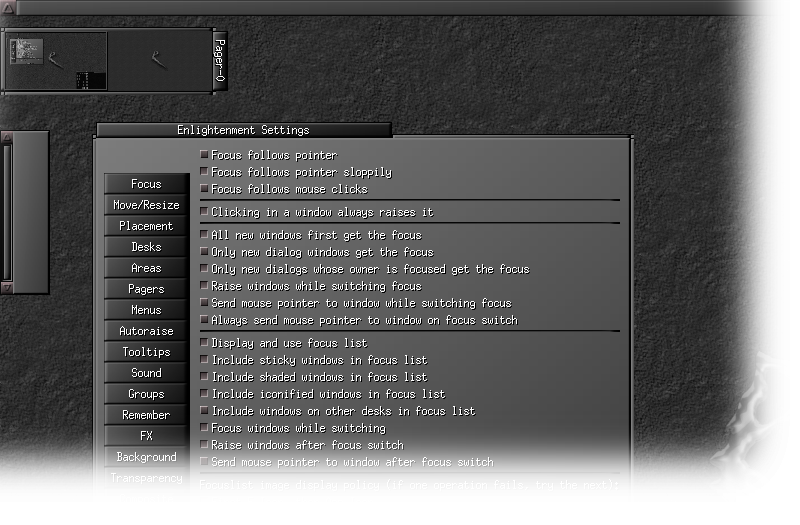Image resolution: width=800 pixels, height=525 pixels.
Task: Open the Background settings
Action: (x=146, y=457)
